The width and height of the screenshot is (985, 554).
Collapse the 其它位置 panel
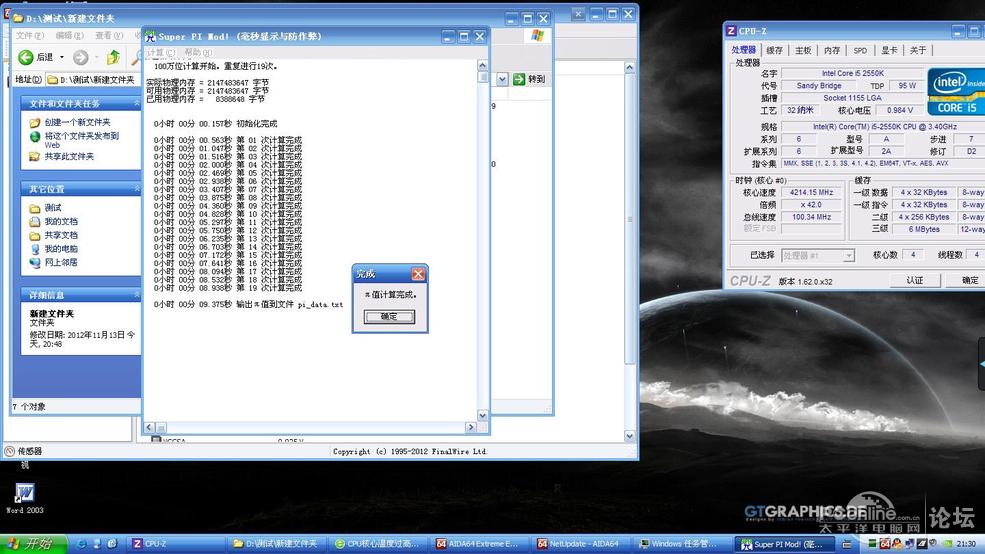click(x=136, y=188)
